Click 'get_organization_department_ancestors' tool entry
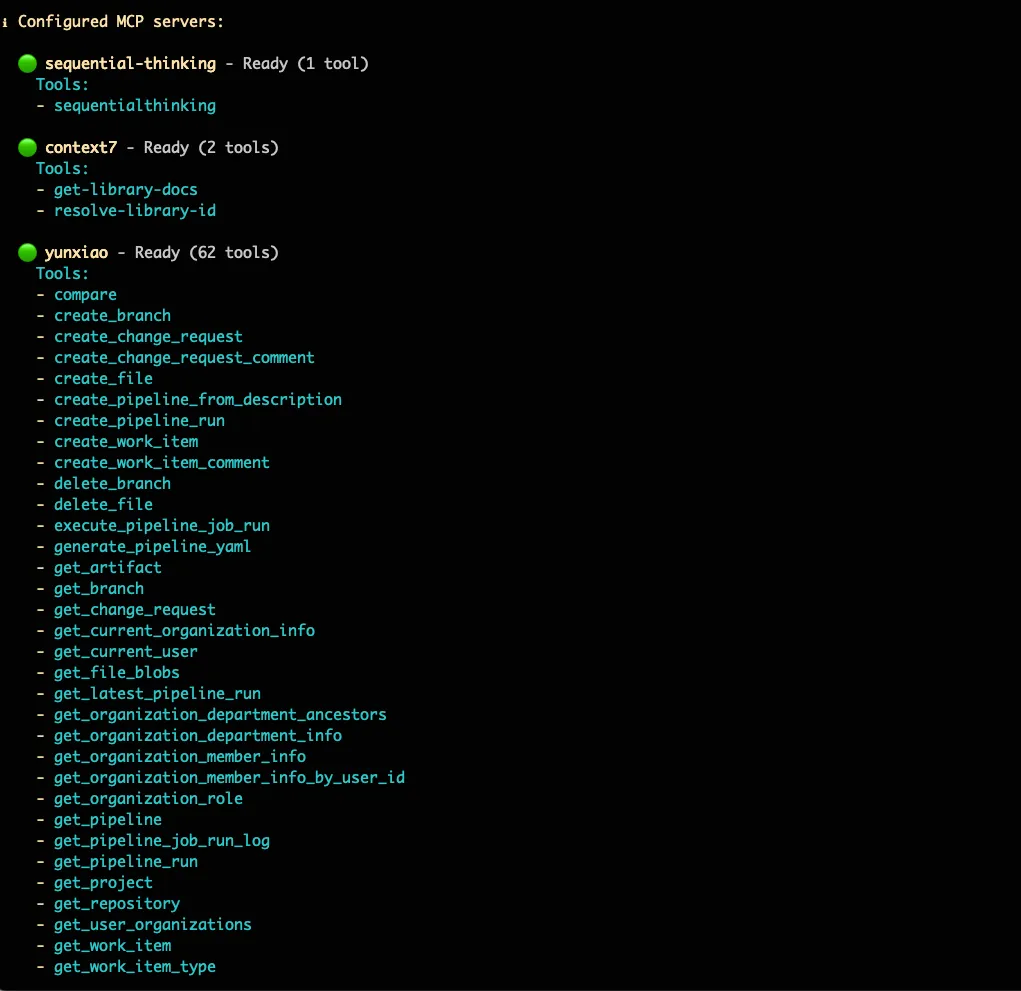Viewport: 1021px width, 991px height. [220, 715]
